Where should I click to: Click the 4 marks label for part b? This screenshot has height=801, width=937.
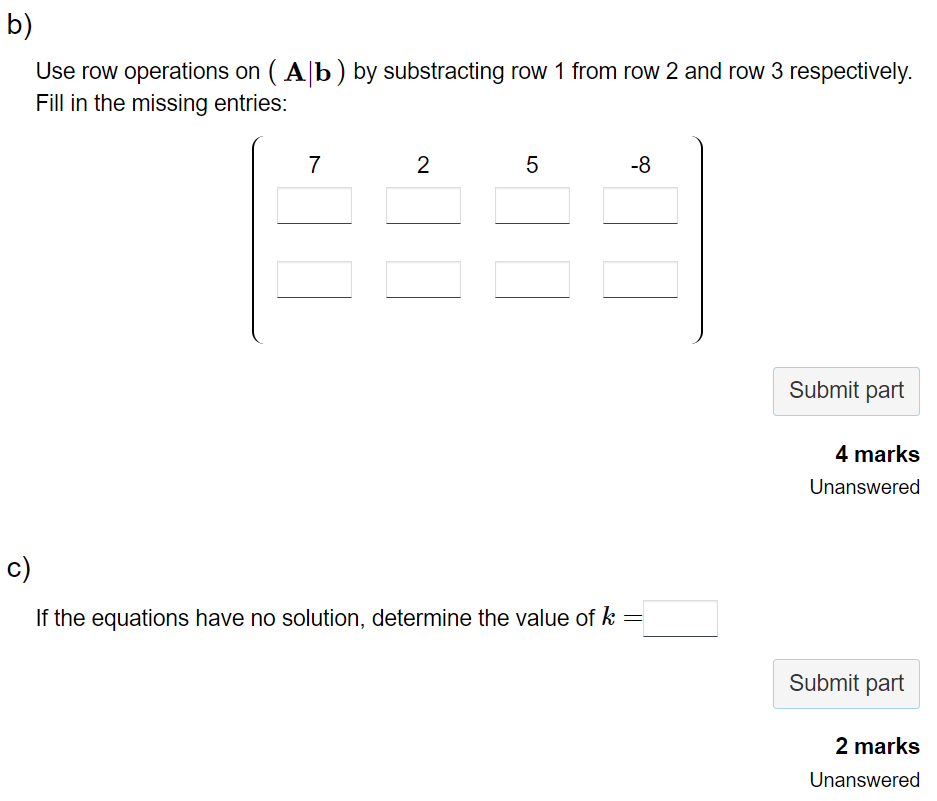[x=877, y=454]
